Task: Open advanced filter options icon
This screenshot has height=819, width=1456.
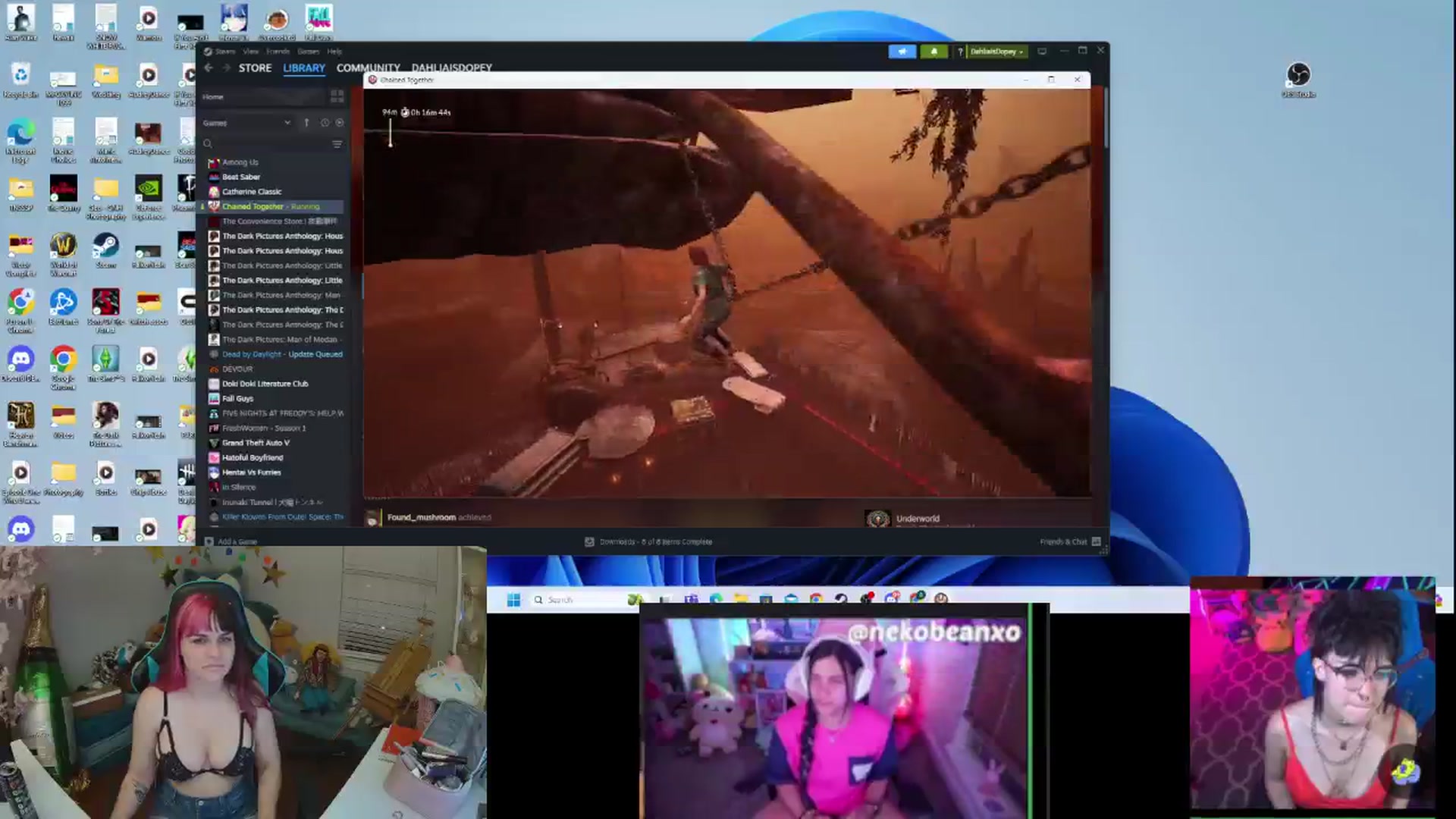Action: [x=337, y=144]
